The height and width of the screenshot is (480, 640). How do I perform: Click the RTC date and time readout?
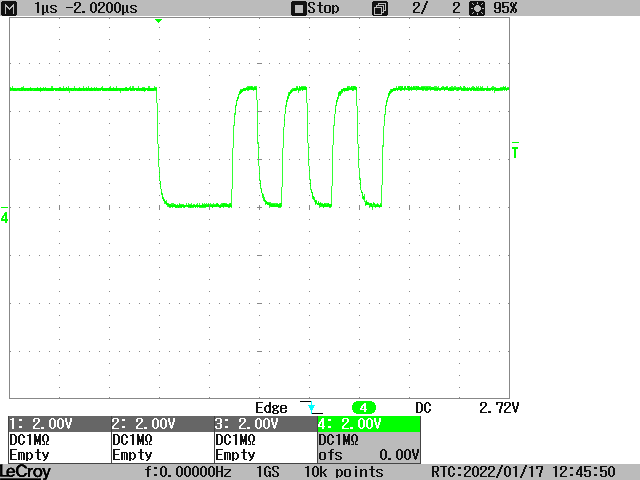[x=523, y=472]
